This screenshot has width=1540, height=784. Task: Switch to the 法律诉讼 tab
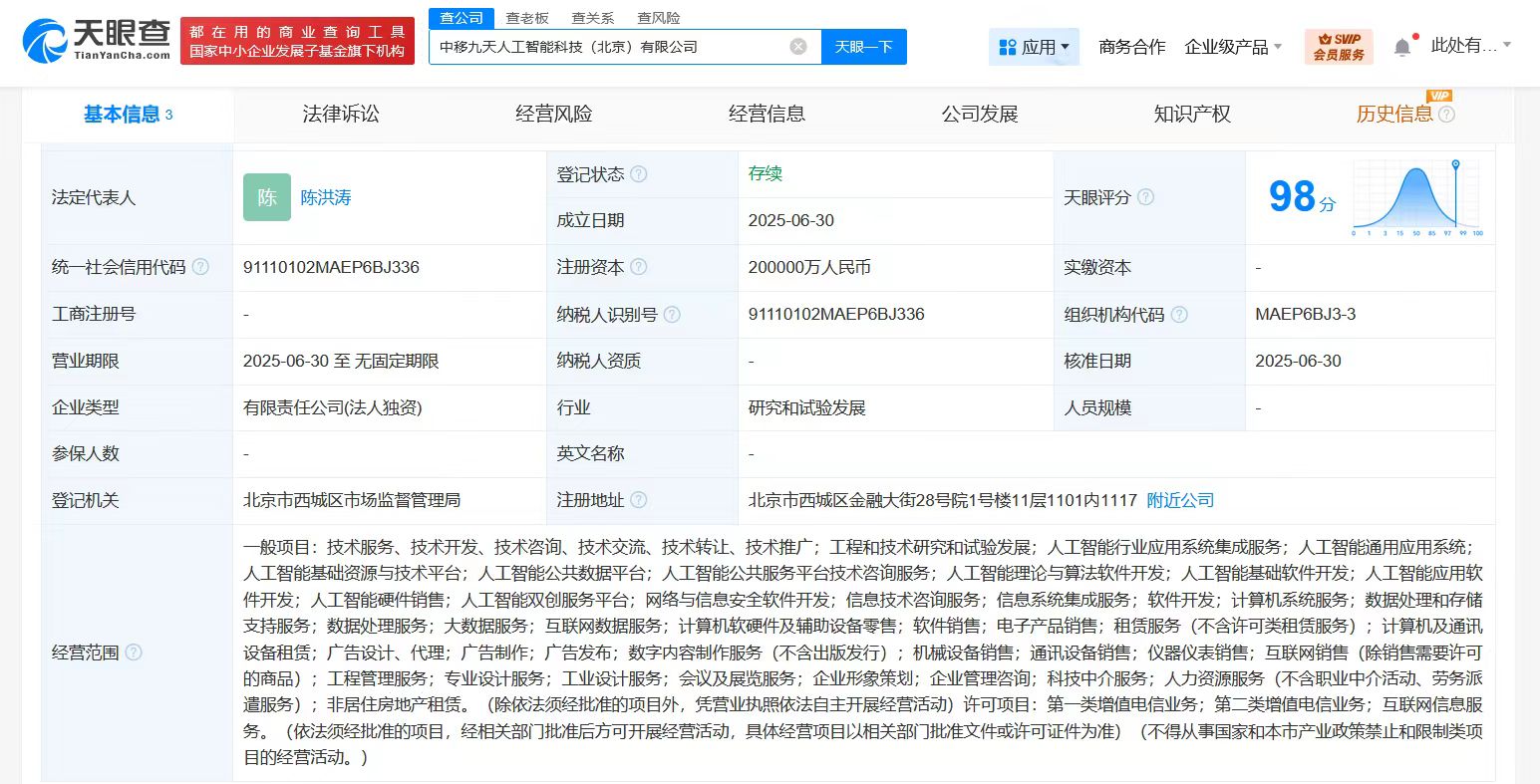(x=341, y=115)
